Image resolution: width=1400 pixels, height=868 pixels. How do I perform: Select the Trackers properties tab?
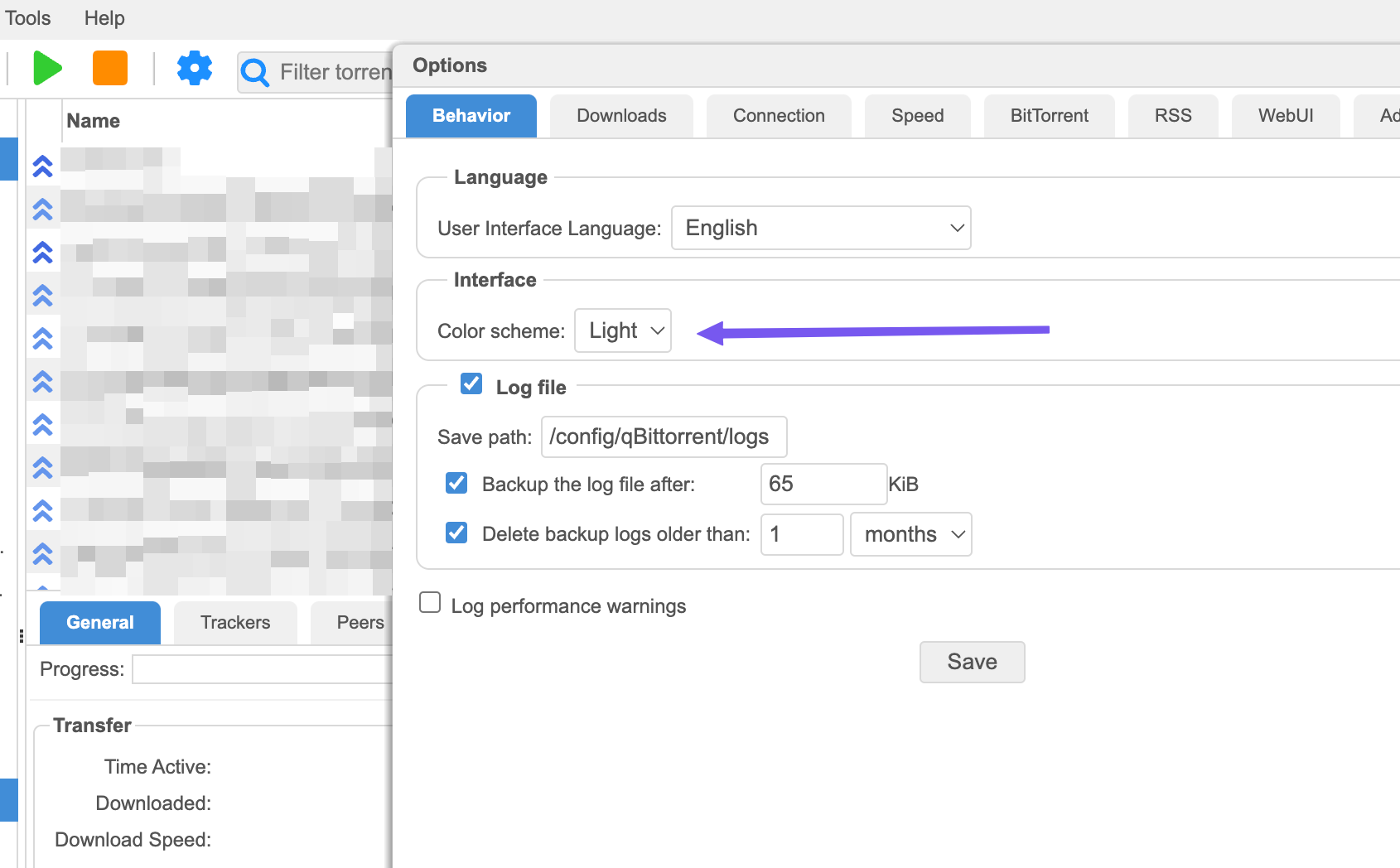pyautogui.click(x=235, y=623)
